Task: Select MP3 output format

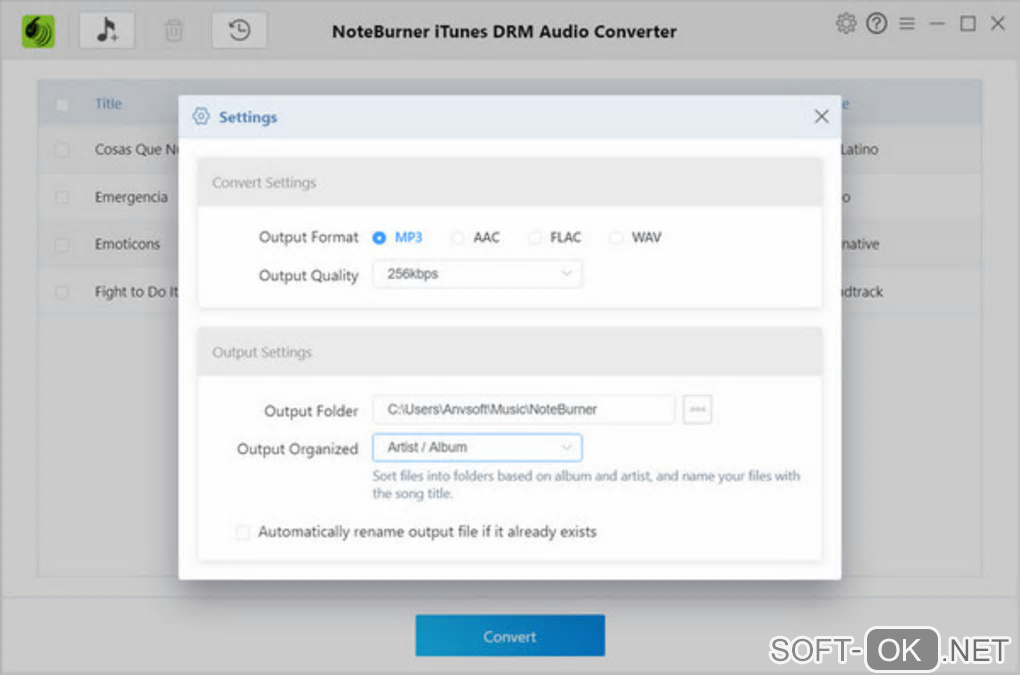Action: [x=379, y=238]
